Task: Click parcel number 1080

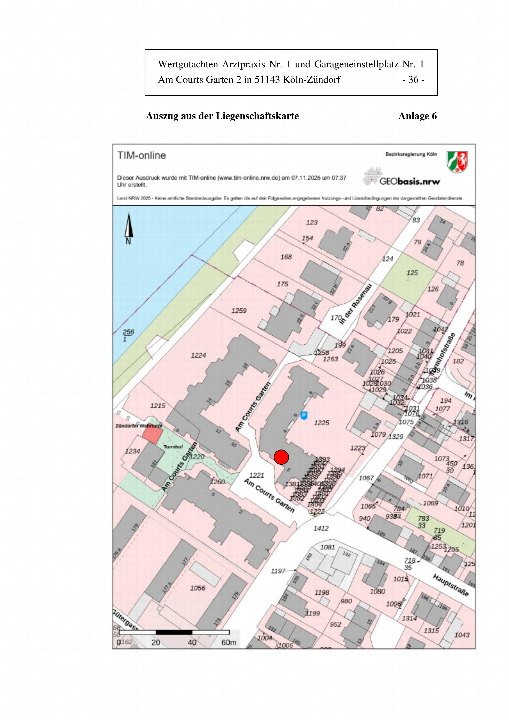Action: pyautogui.click(x=377, y=591)
